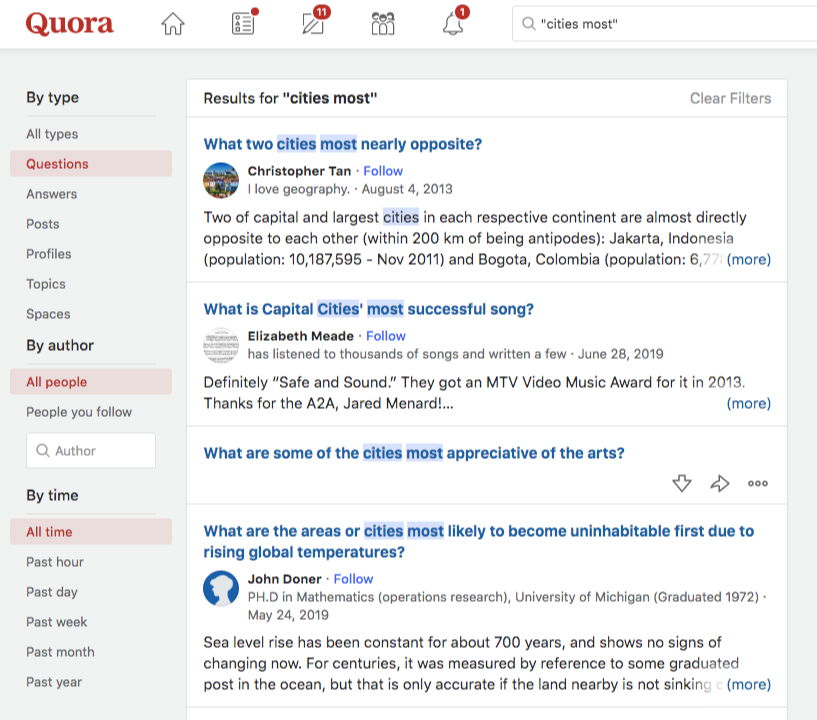The height and width of the screenshot is (720, 817).
Task: Click the Author magnifier icon
Action: [43, 451]
